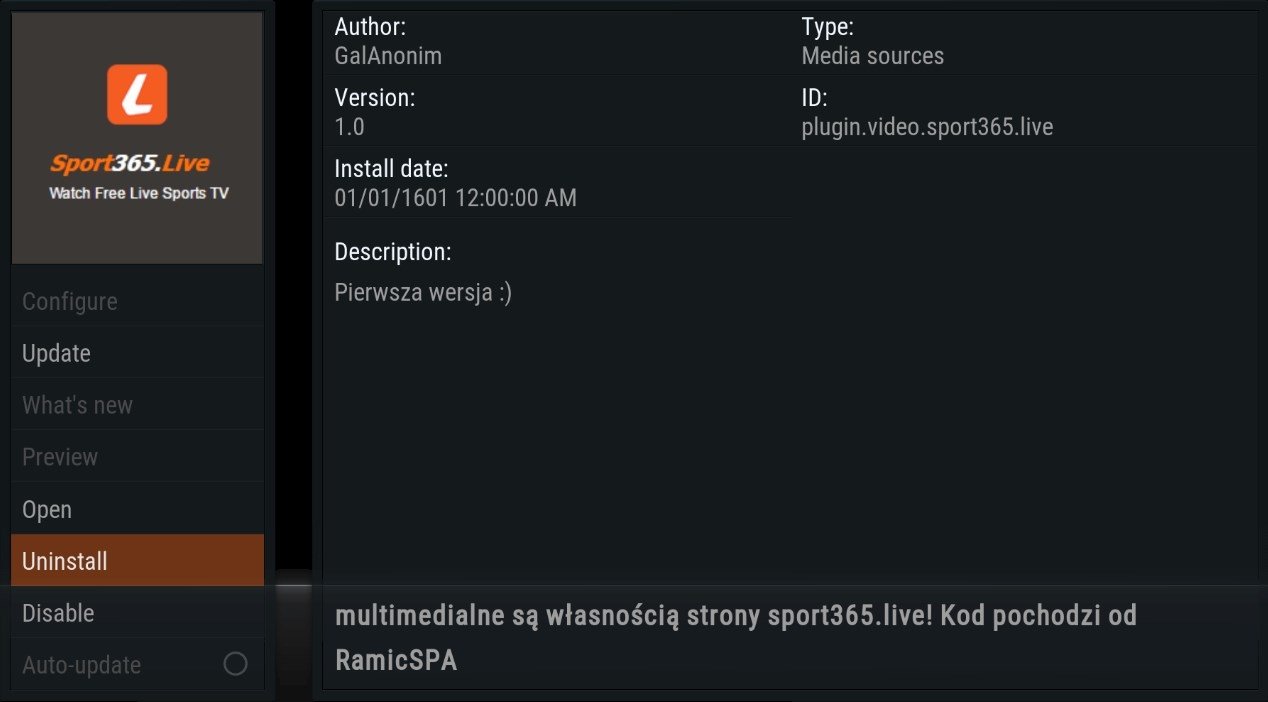1268x702 pixels.
Task: Select the Auto-update option label
Action: tap(81, 665)
